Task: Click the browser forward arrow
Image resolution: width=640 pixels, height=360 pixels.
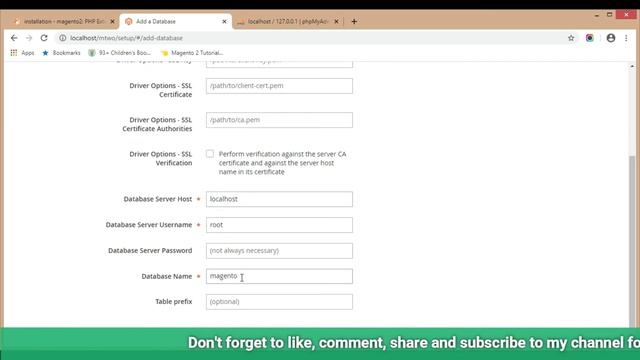Action: (29, 38)
